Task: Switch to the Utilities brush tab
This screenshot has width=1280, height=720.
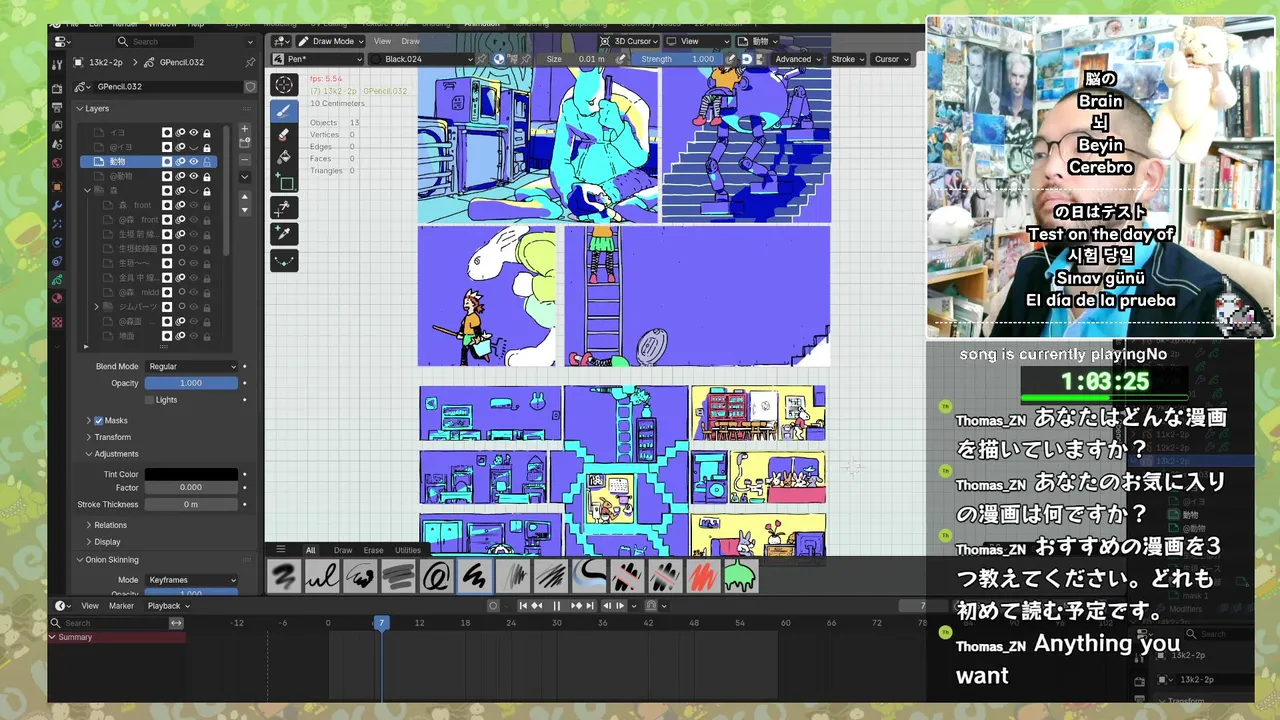Action: [407, 550]
